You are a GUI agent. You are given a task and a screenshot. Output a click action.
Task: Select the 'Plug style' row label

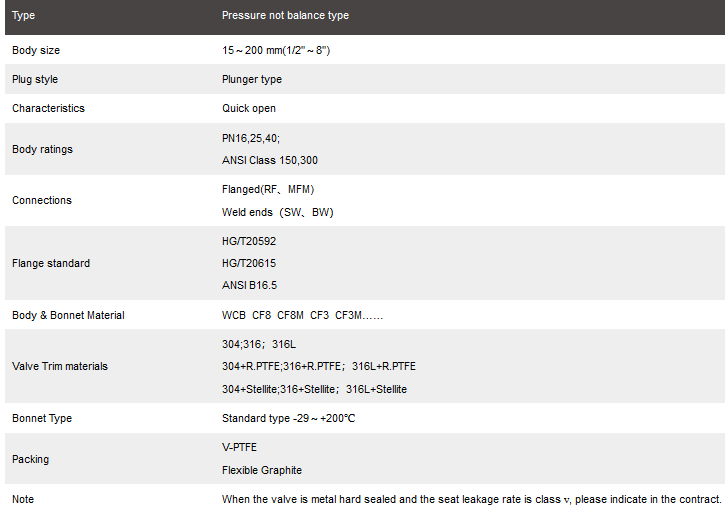point(35,79)
